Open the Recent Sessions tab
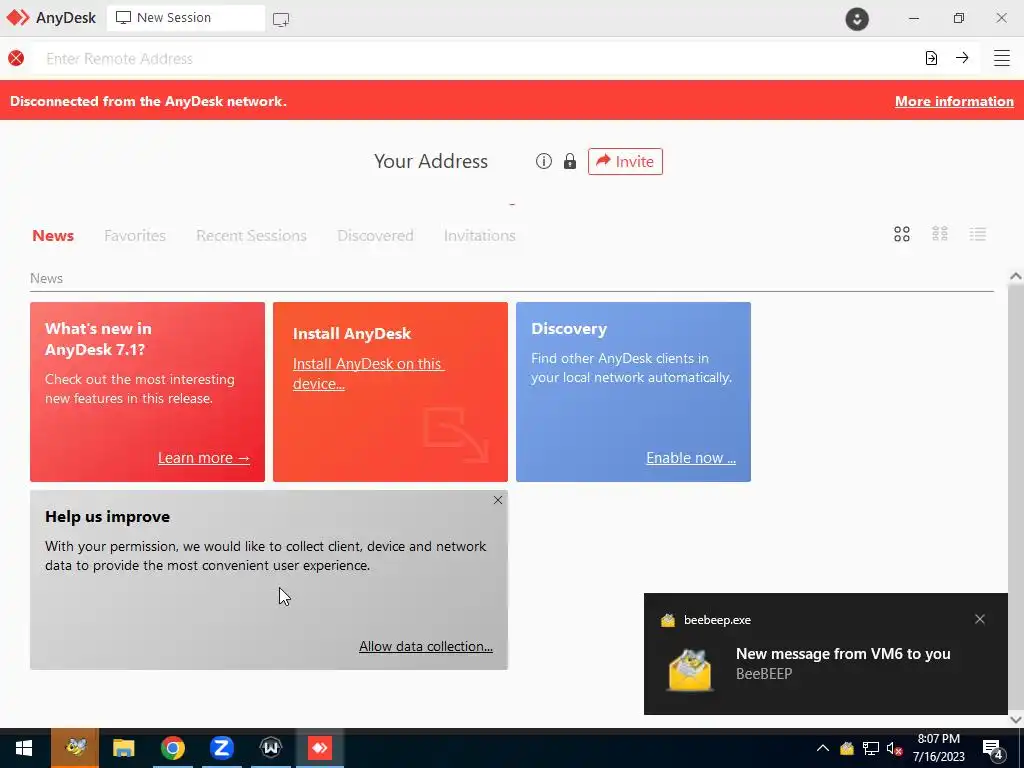 [251, 235]
